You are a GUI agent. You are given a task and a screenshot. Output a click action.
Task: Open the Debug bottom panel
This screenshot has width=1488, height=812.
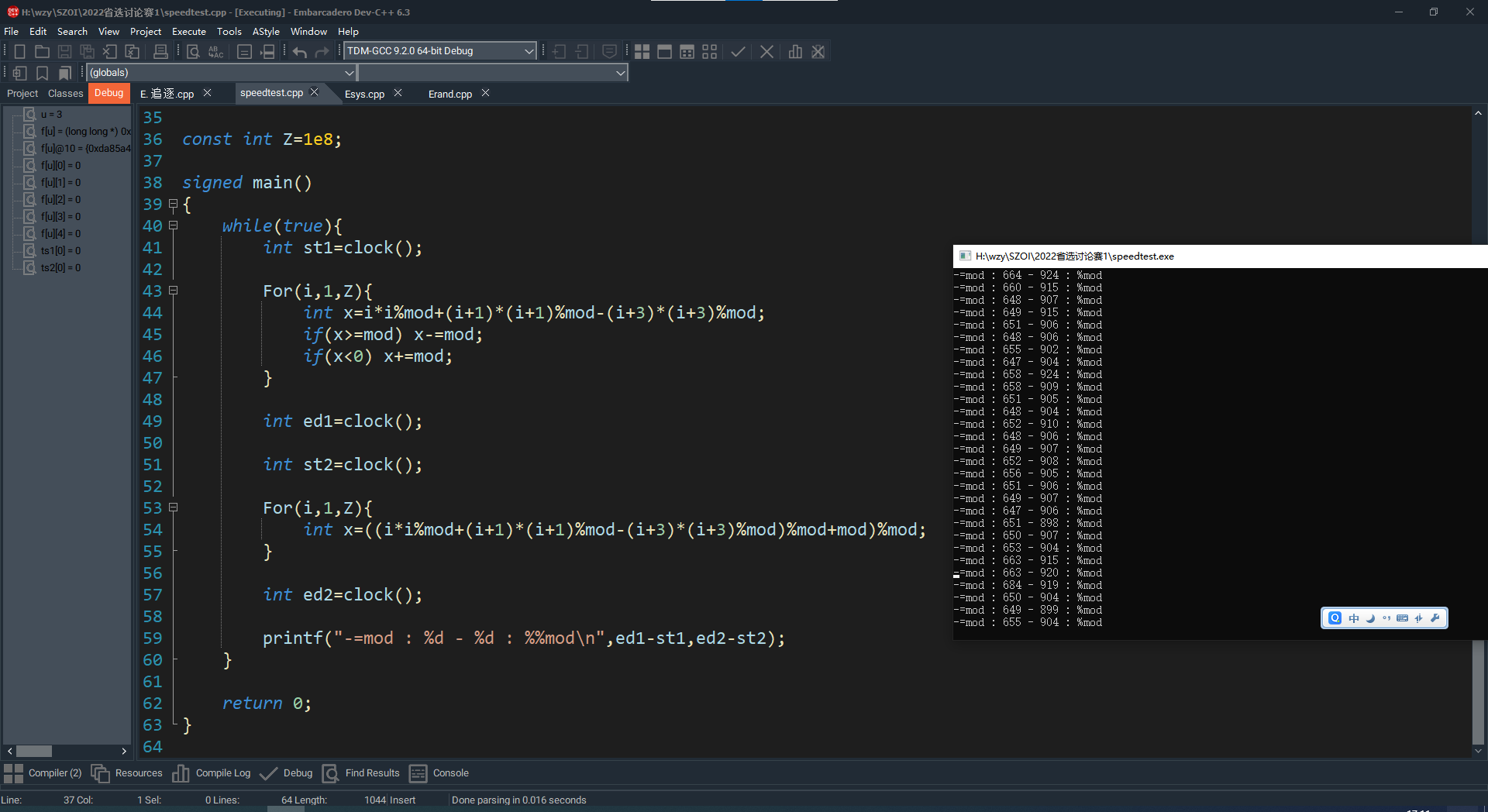pyautogui.click(x=286, y=773)
